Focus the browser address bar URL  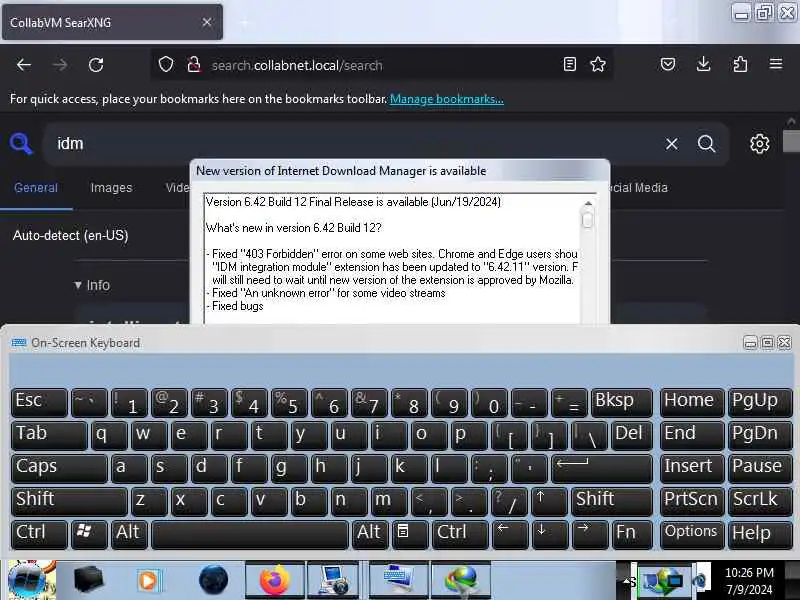(x=383, y=65)
